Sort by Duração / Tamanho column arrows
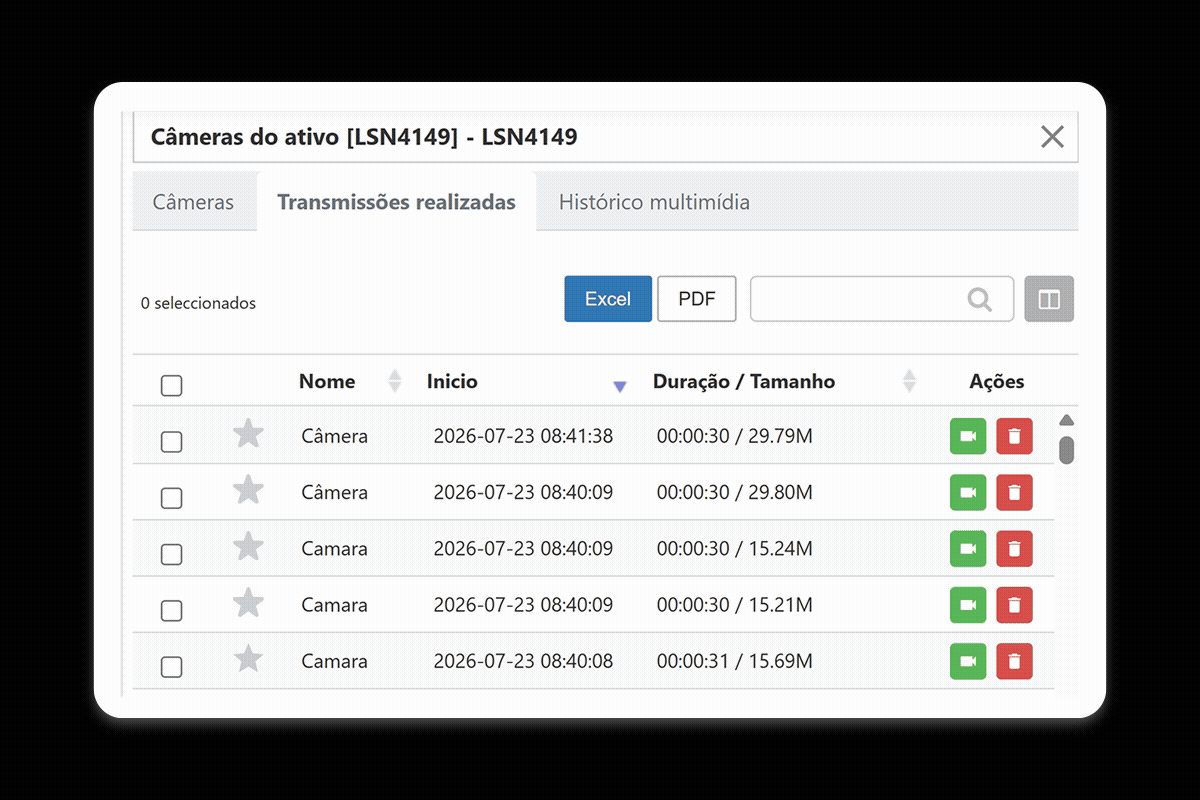 [x=909, y=381]
